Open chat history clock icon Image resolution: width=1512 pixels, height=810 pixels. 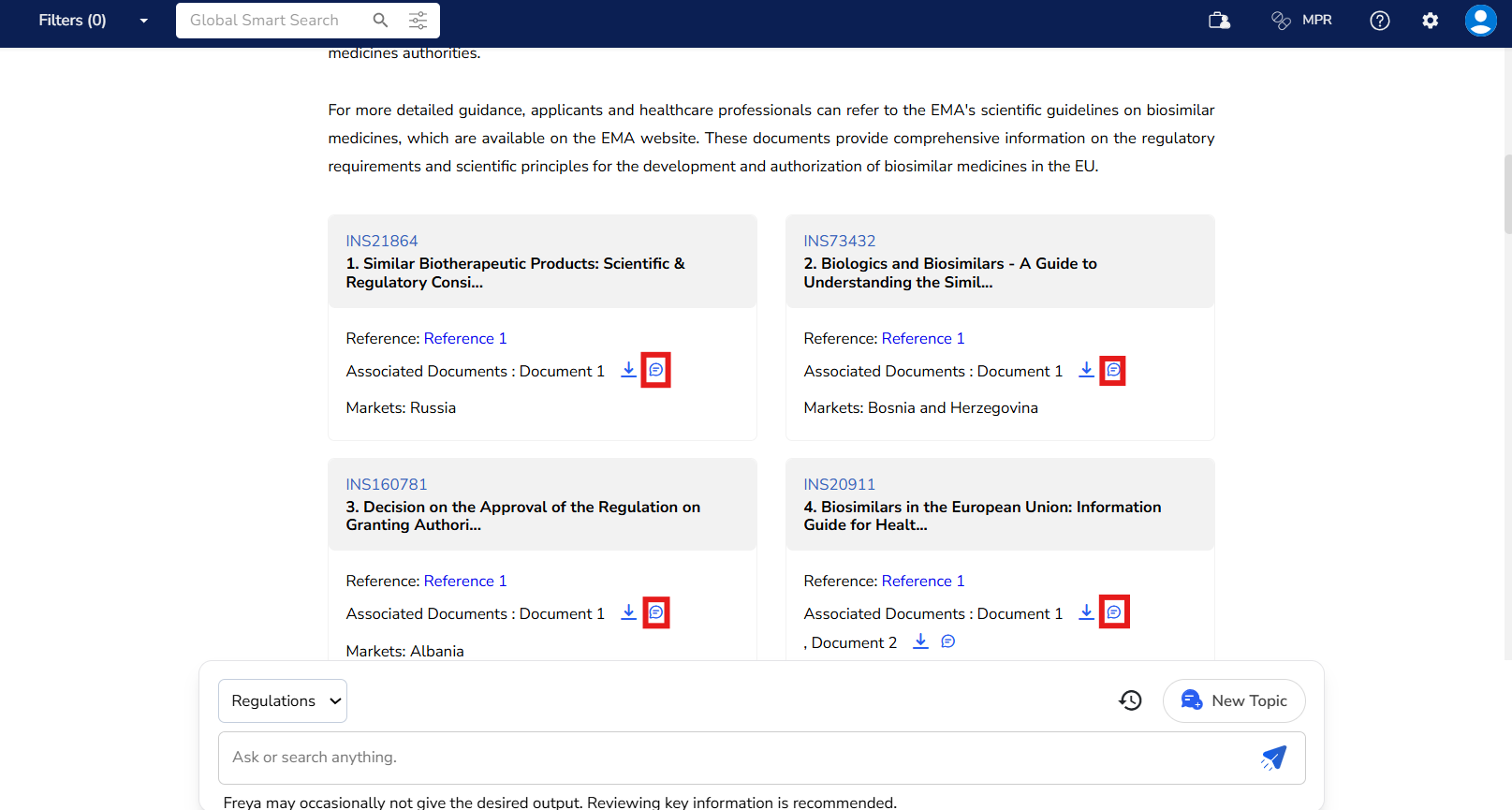[x=1130, y=700]
